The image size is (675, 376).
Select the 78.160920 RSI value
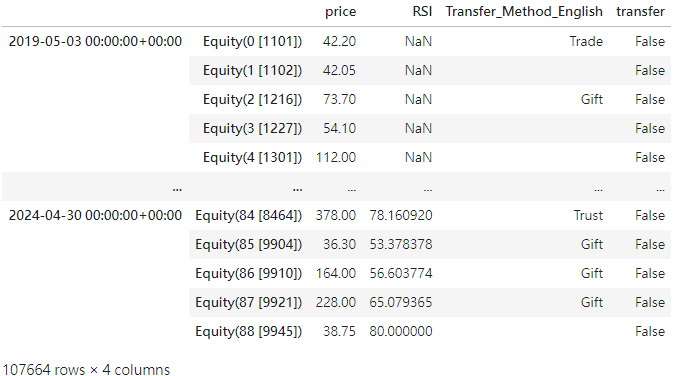(400, 215)
